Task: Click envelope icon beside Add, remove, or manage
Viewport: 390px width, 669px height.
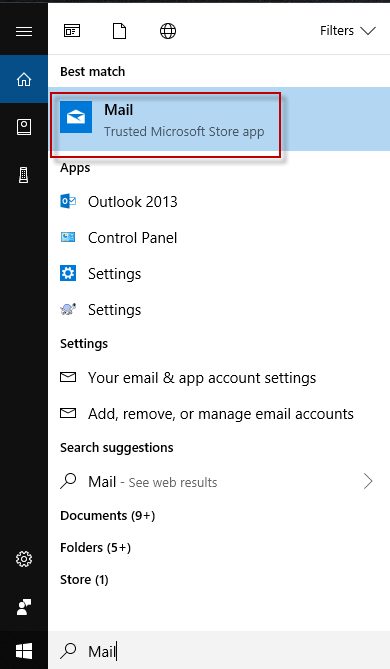Action: tap(68, 413)
